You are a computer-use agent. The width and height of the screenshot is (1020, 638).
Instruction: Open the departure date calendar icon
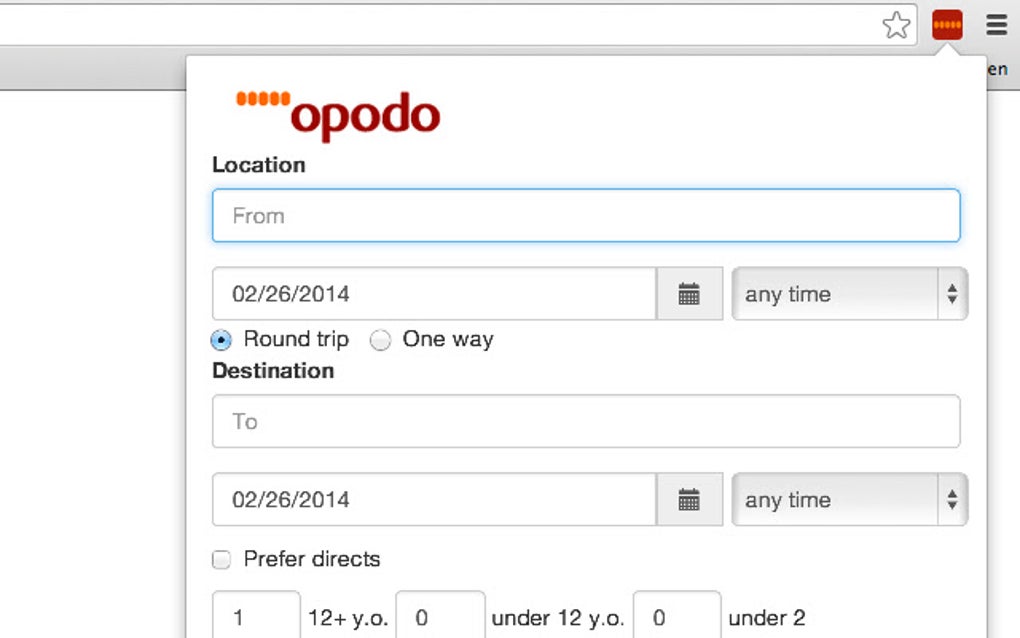pyautogui.click(x=690, y=293)
